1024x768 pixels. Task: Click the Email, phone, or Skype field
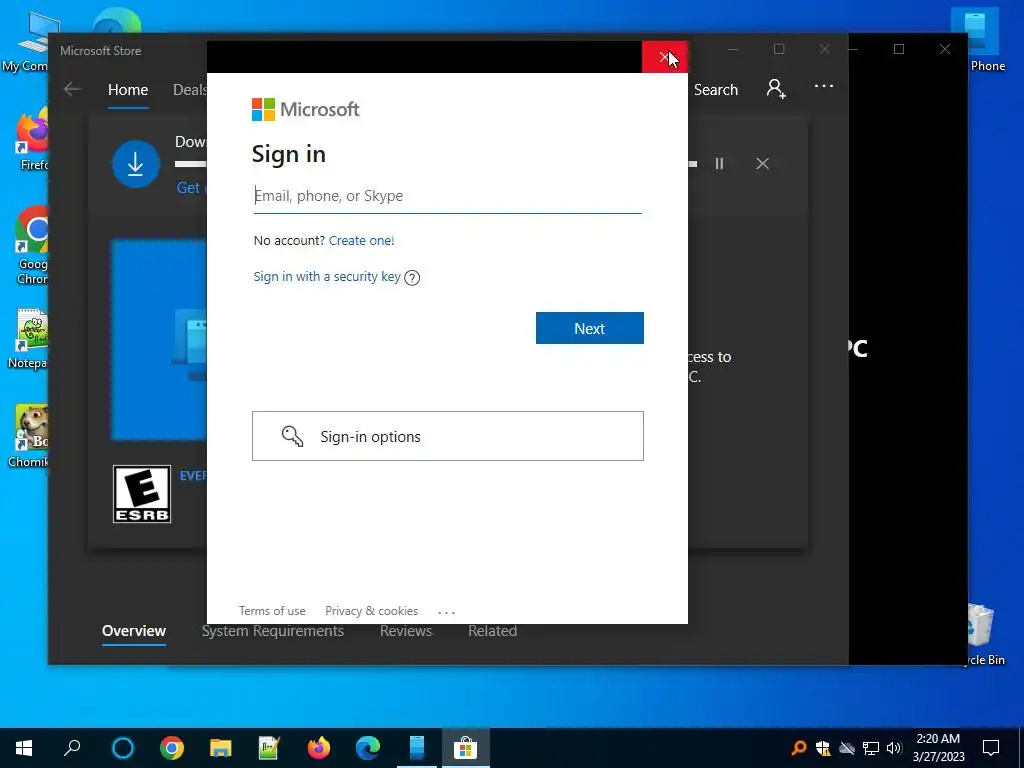(447, 196)
